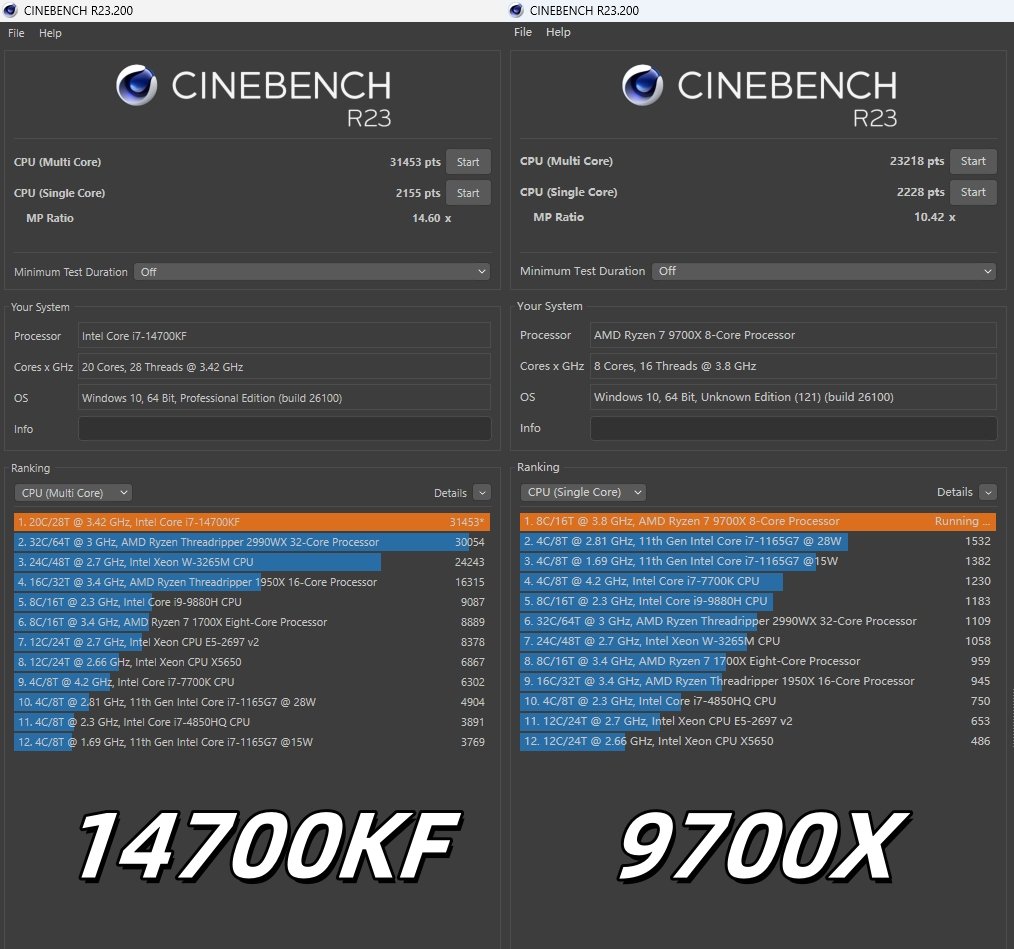
Task: Select i7-7700K row scoring 6302
Action: [x=252, y=682]
